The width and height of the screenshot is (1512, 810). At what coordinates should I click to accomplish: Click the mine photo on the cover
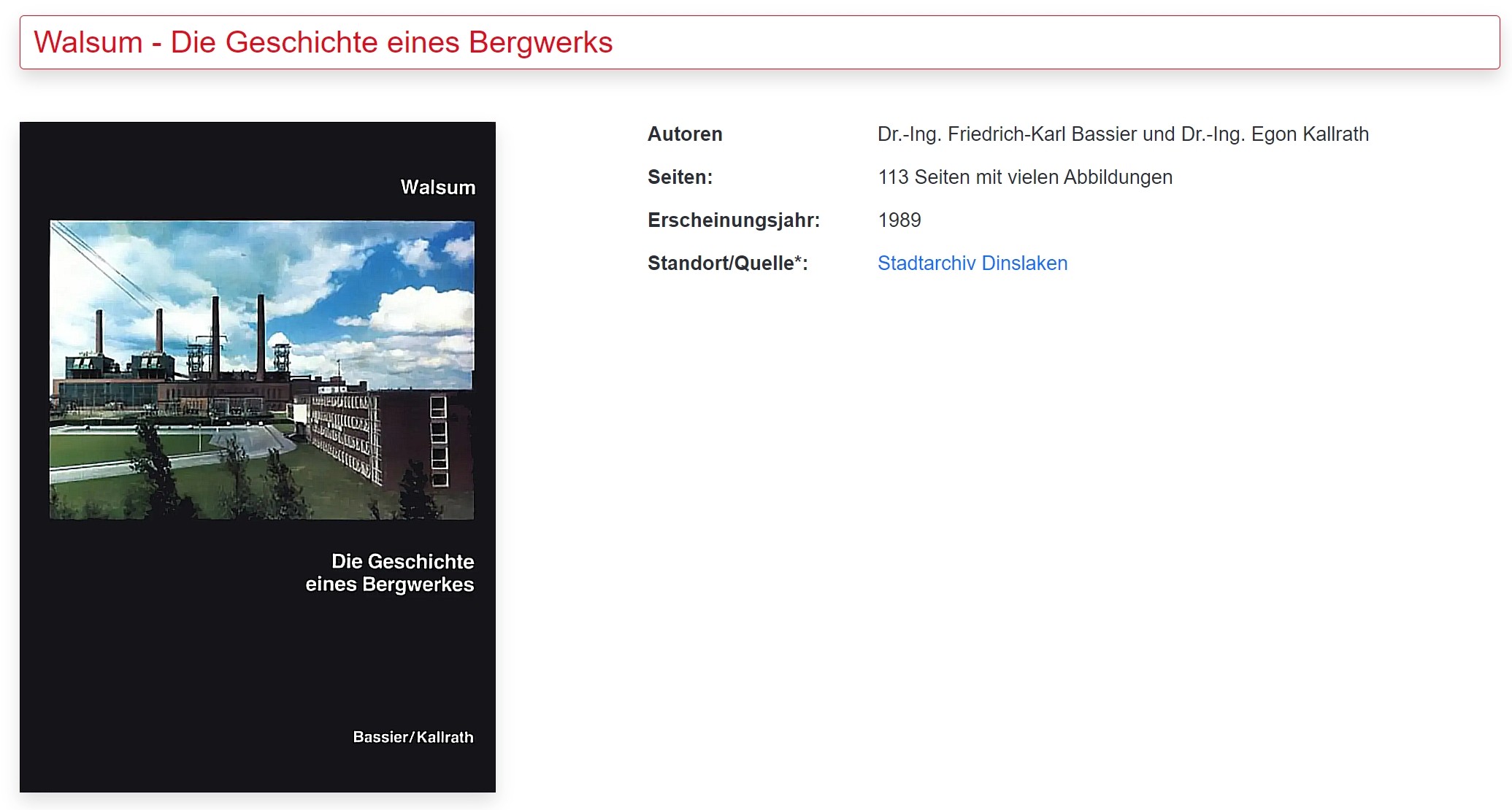click(261, 370)
